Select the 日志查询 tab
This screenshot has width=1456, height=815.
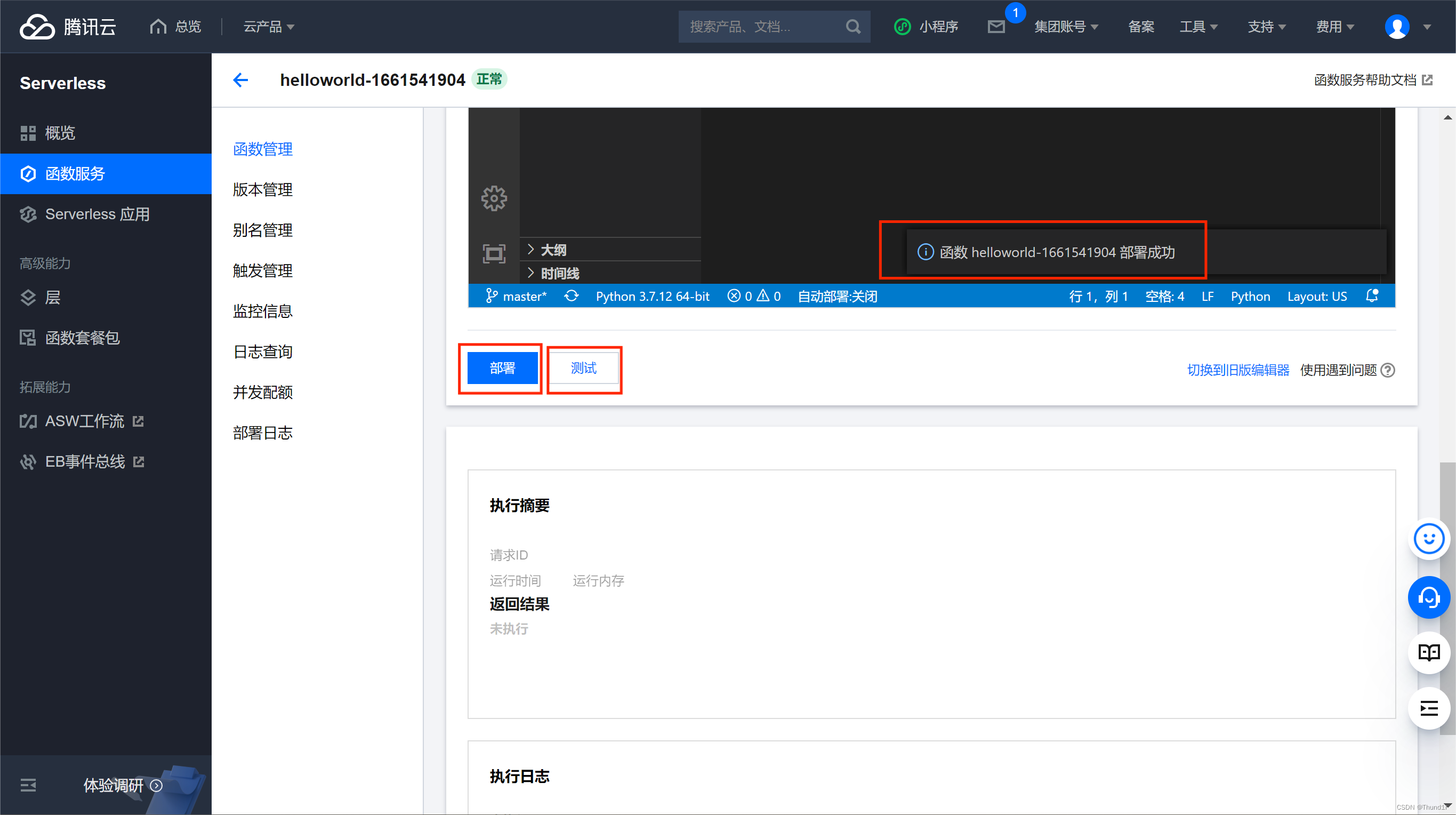[262, 352]
